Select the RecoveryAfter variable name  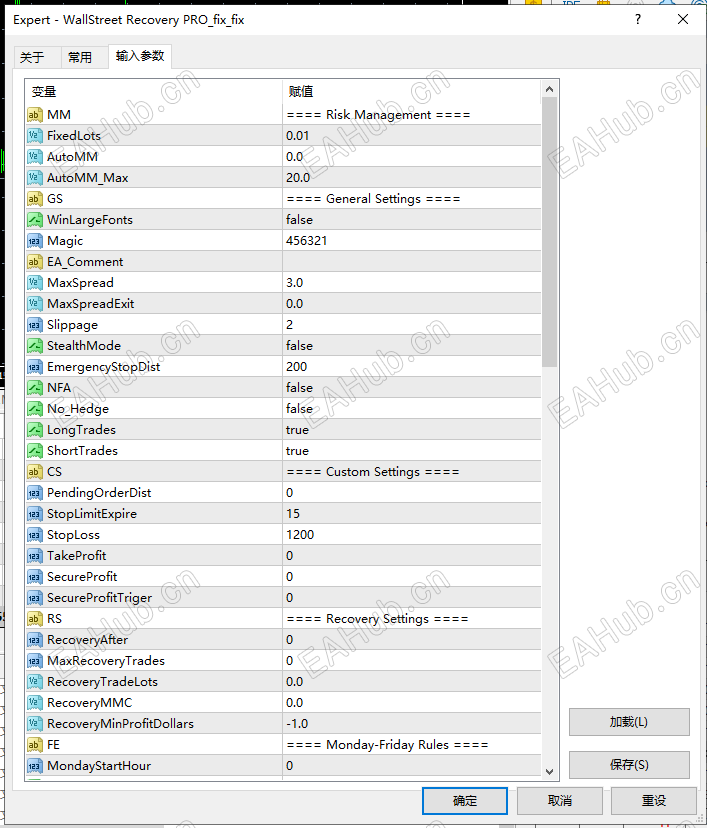tap(87, 639)
